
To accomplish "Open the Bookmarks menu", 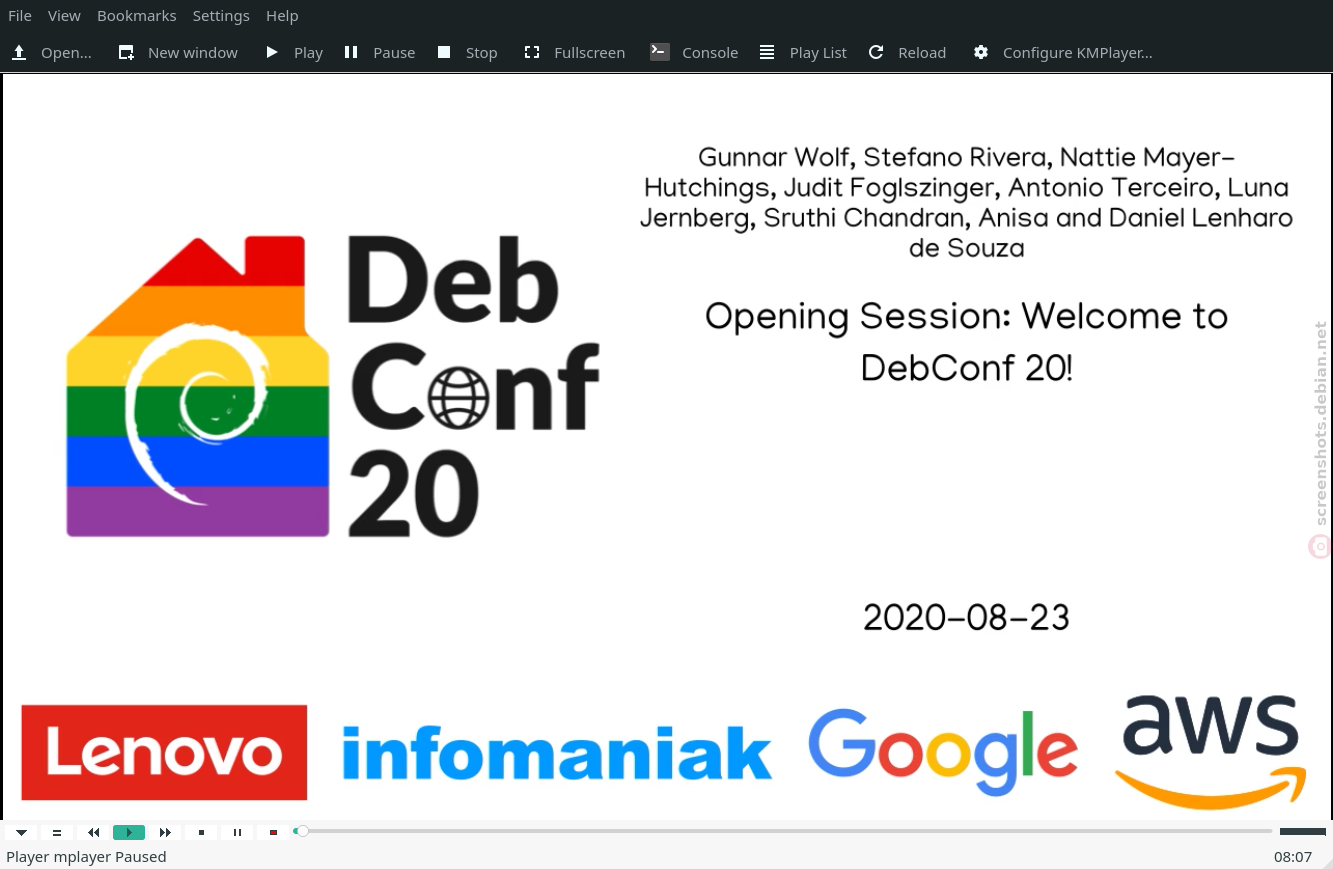I will click(137, 16).
